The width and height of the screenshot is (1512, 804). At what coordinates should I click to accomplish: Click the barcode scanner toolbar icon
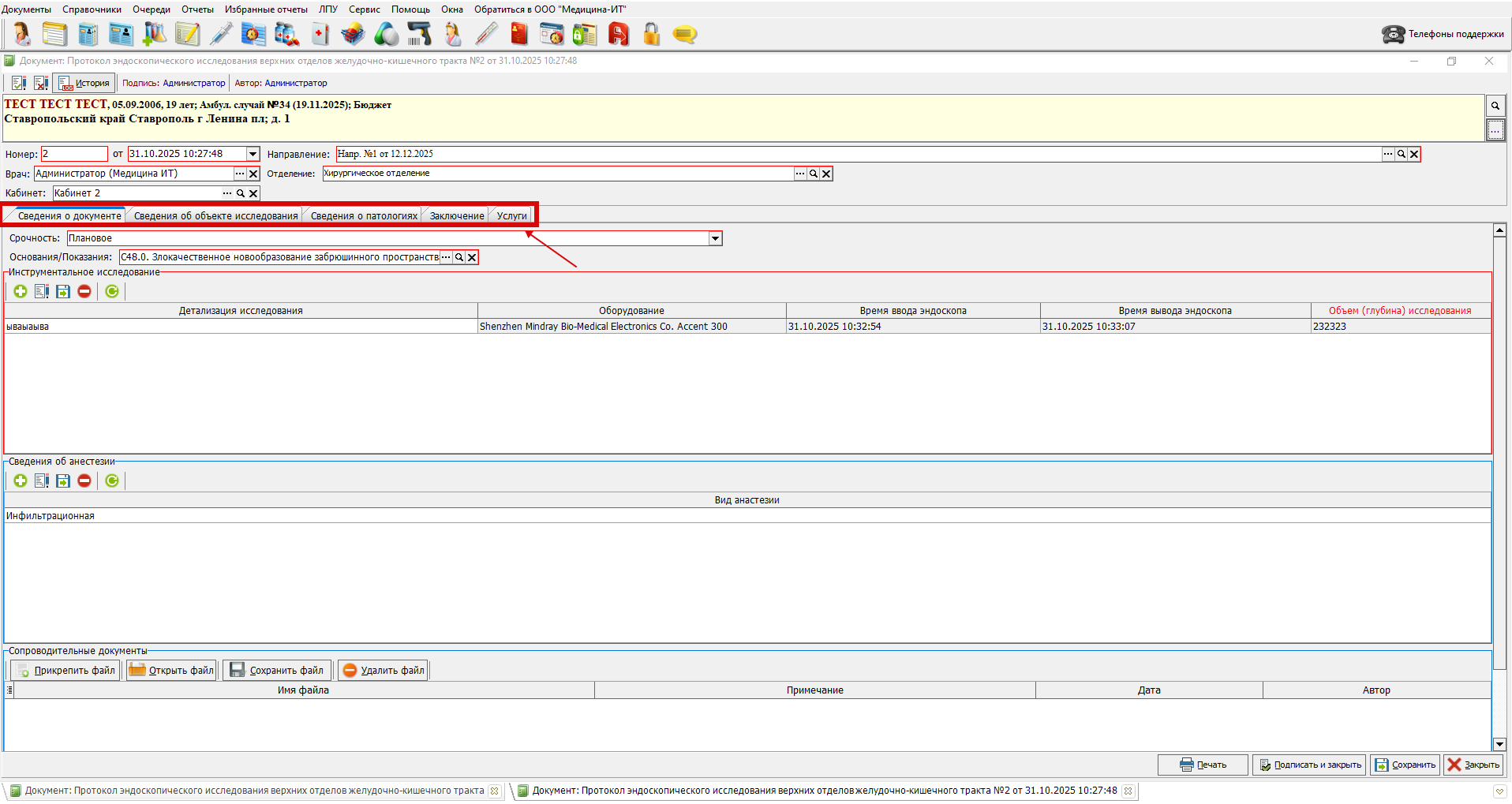pyautogui.click(x=419, y=34)
